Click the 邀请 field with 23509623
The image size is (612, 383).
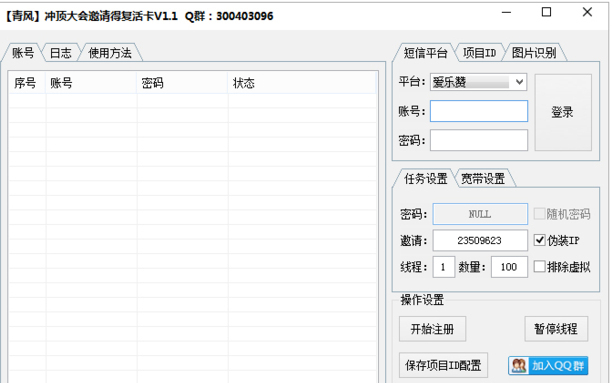[x=480, y=240]
